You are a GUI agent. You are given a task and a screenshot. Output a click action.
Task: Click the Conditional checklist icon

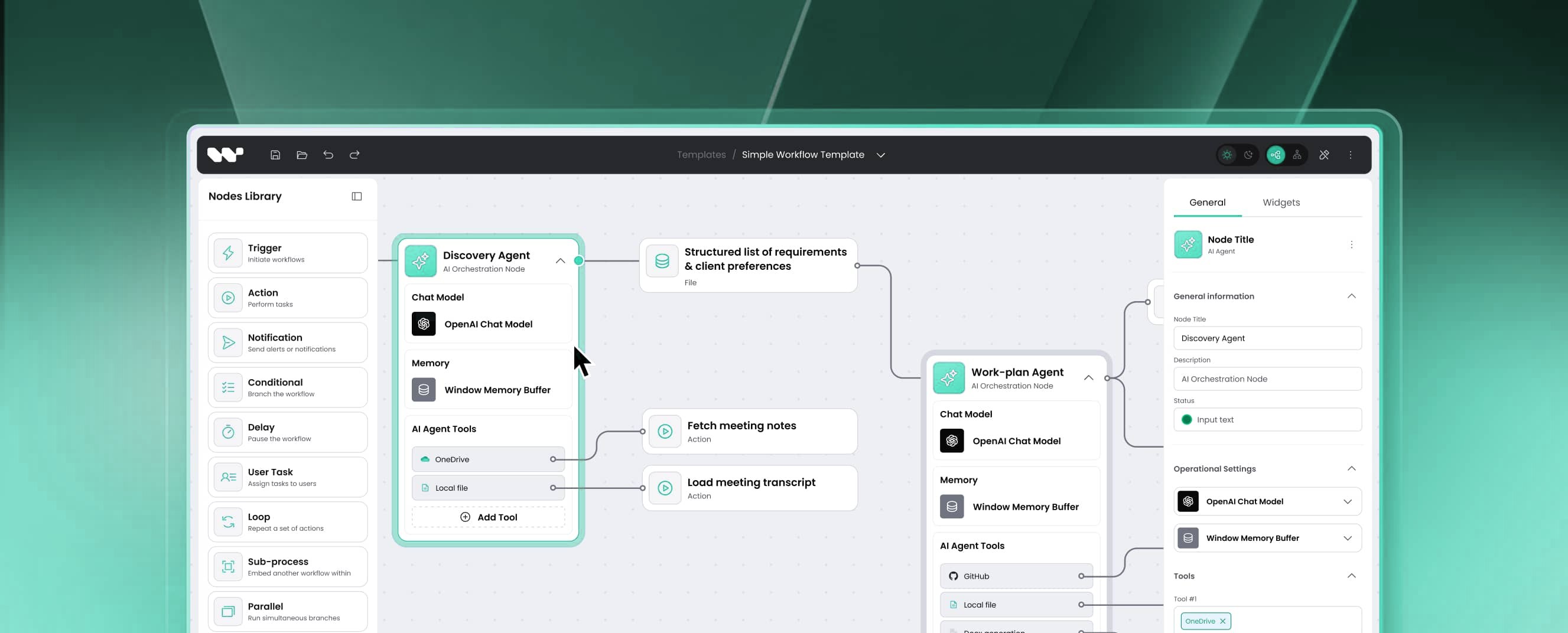coord(228,388)
